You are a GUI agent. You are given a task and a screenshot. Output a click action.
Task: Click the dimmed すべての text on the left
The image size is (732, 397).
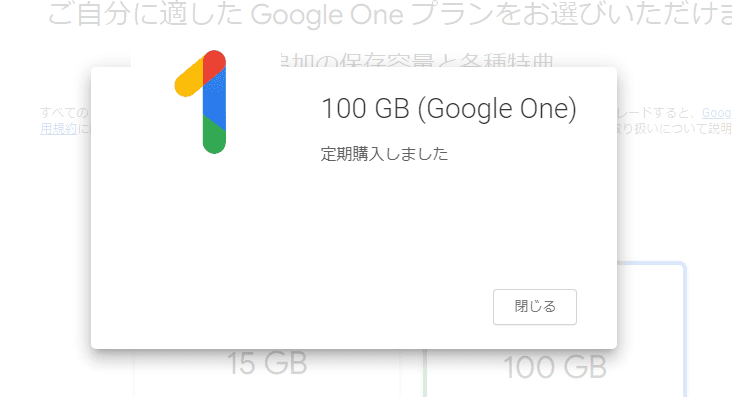coord(64,113)
